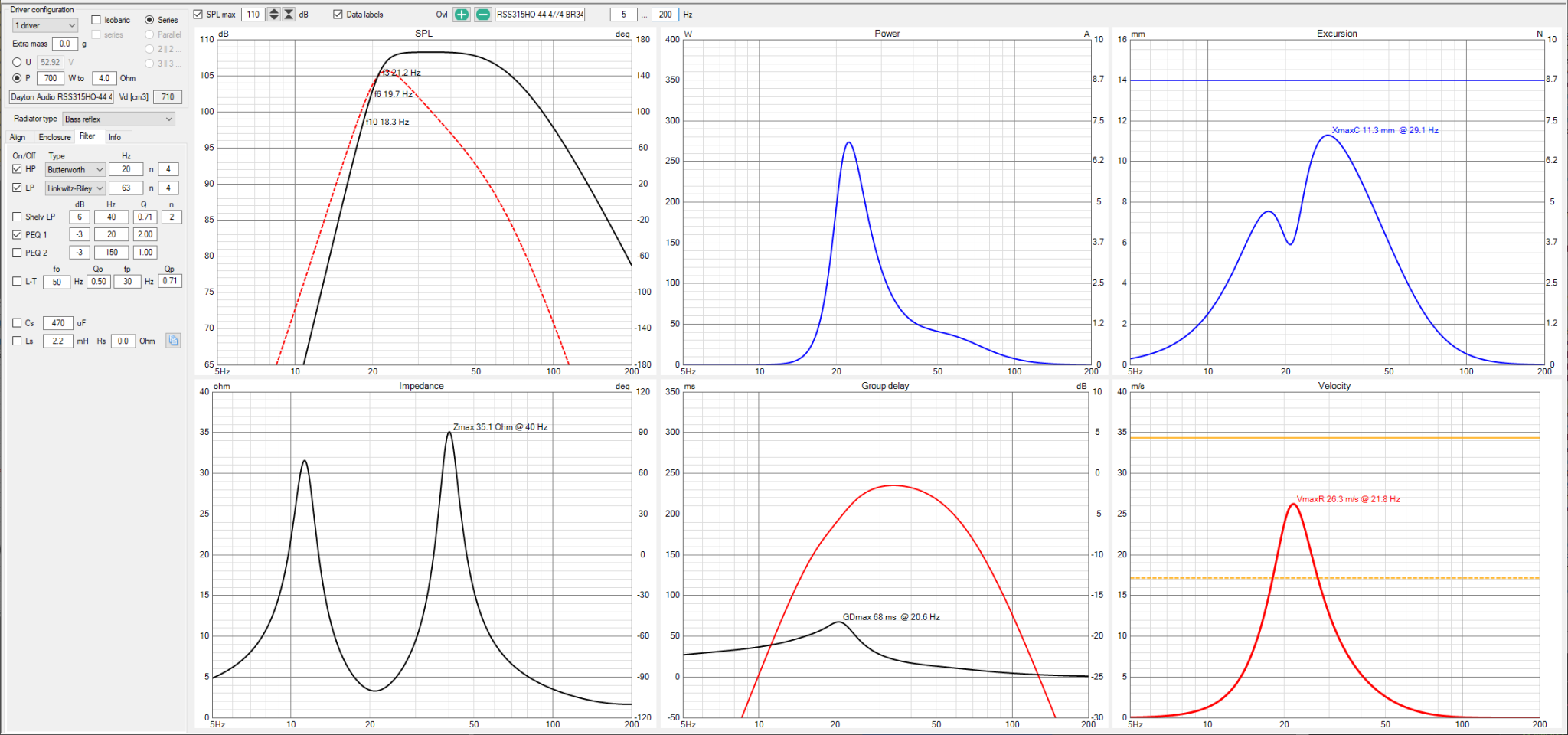Click the Zmax 35.1 Ohm impedance label
Viewport: 1568px width, 735px height.
500,427
